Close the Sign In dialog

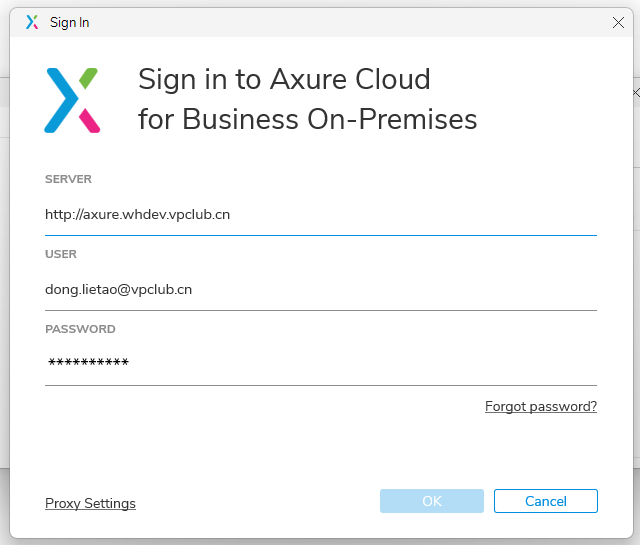(618, 22)
